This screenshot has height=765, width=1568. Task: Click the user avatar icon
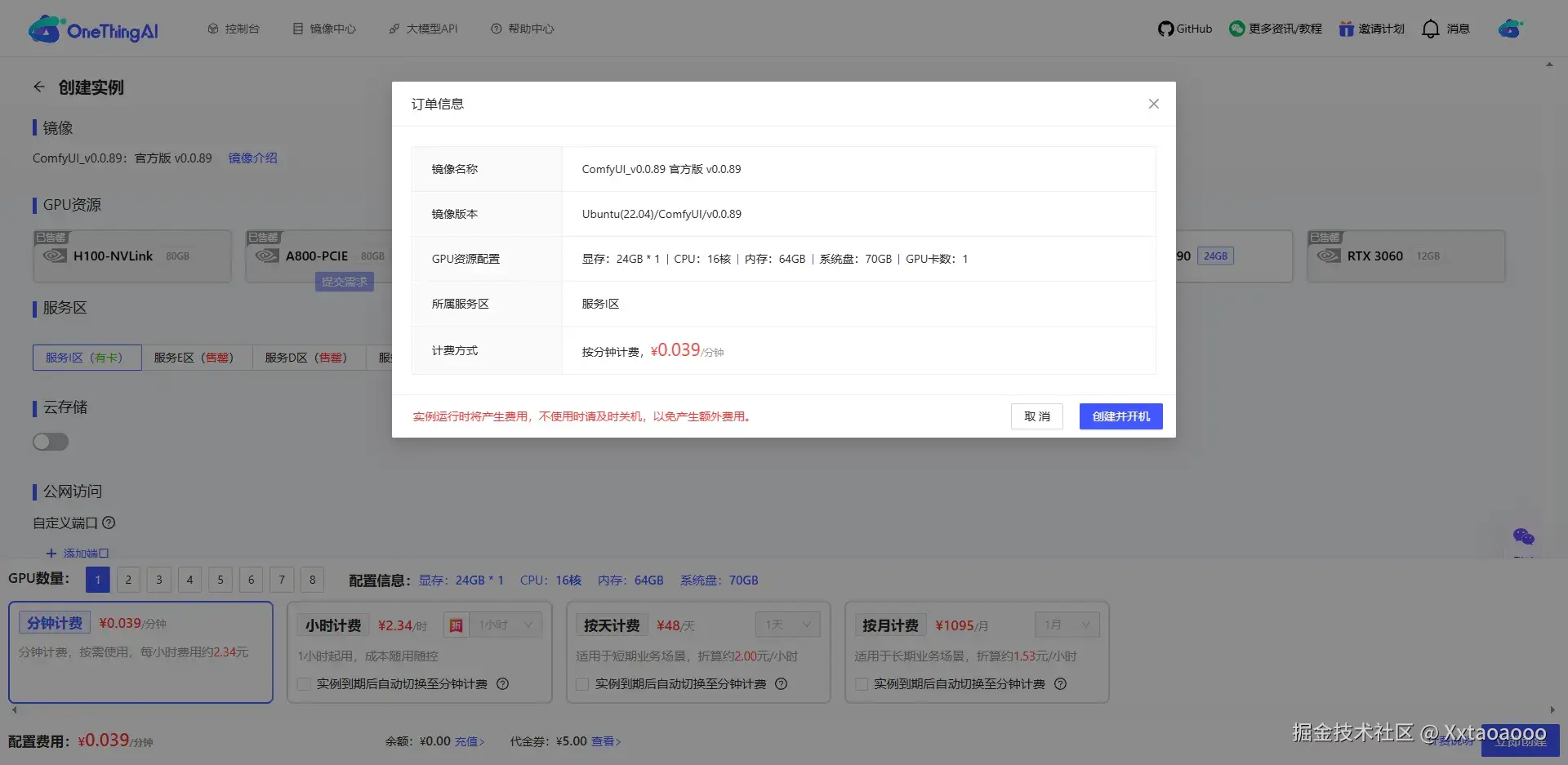click(x=1510, y=29)
